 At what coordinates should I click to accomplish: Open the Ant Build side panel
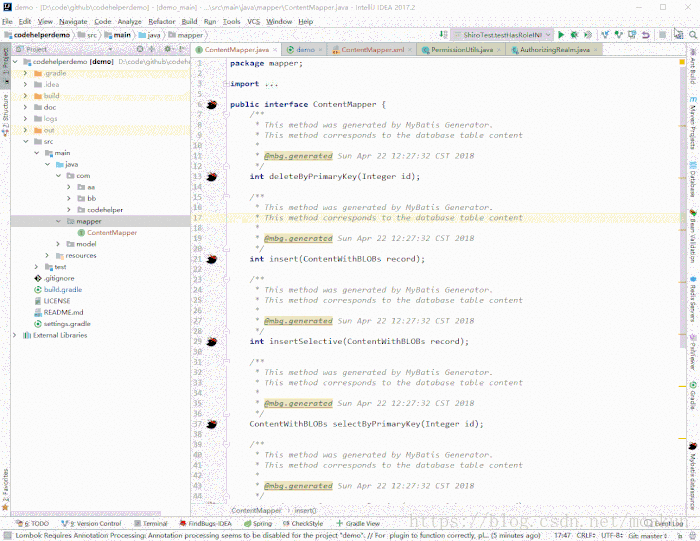pyautogui.click(x=693, y=66)
